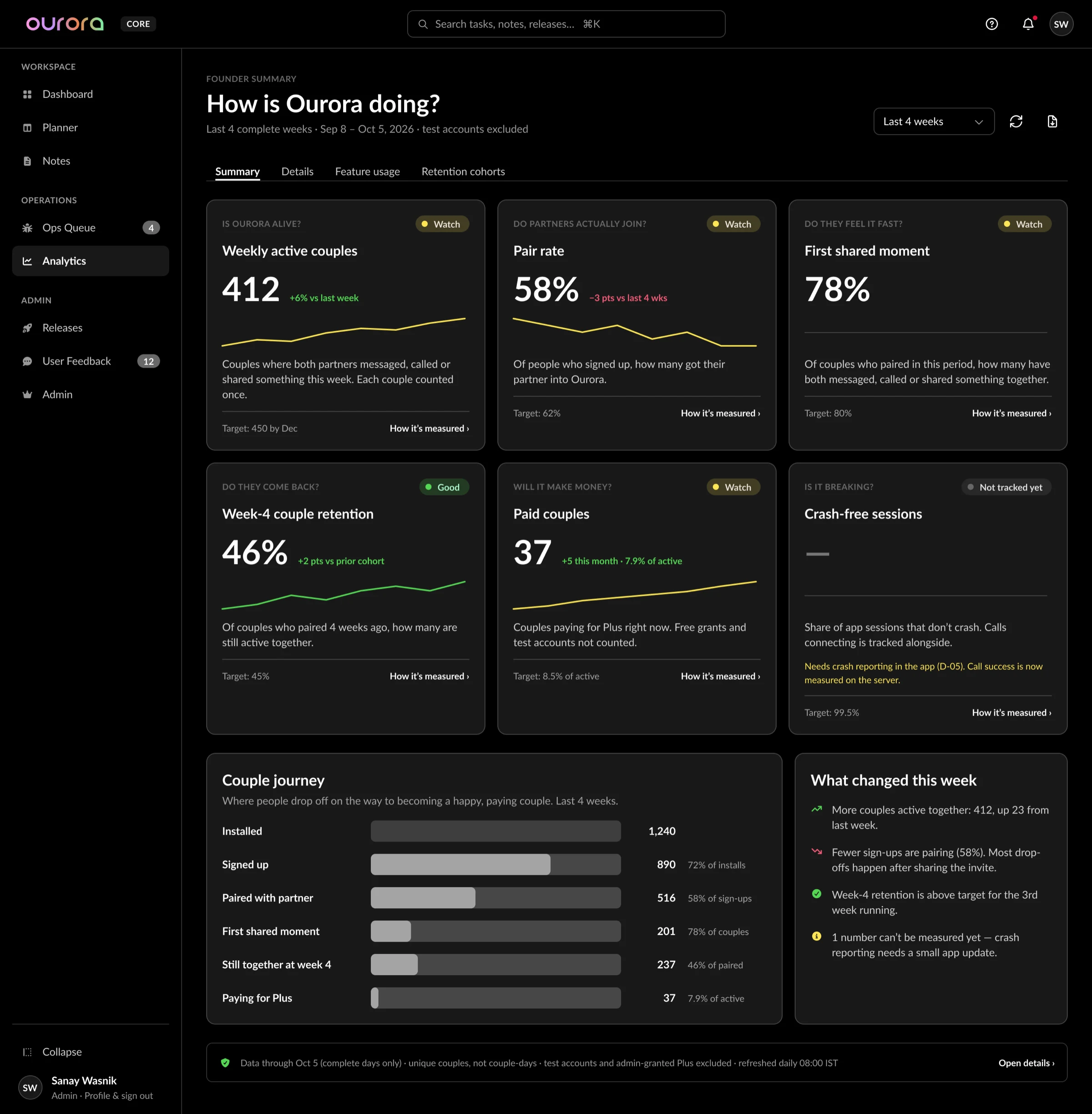Click the Admin crown icon
The height and width of the screenshot is (1114, 1092).
27,394
